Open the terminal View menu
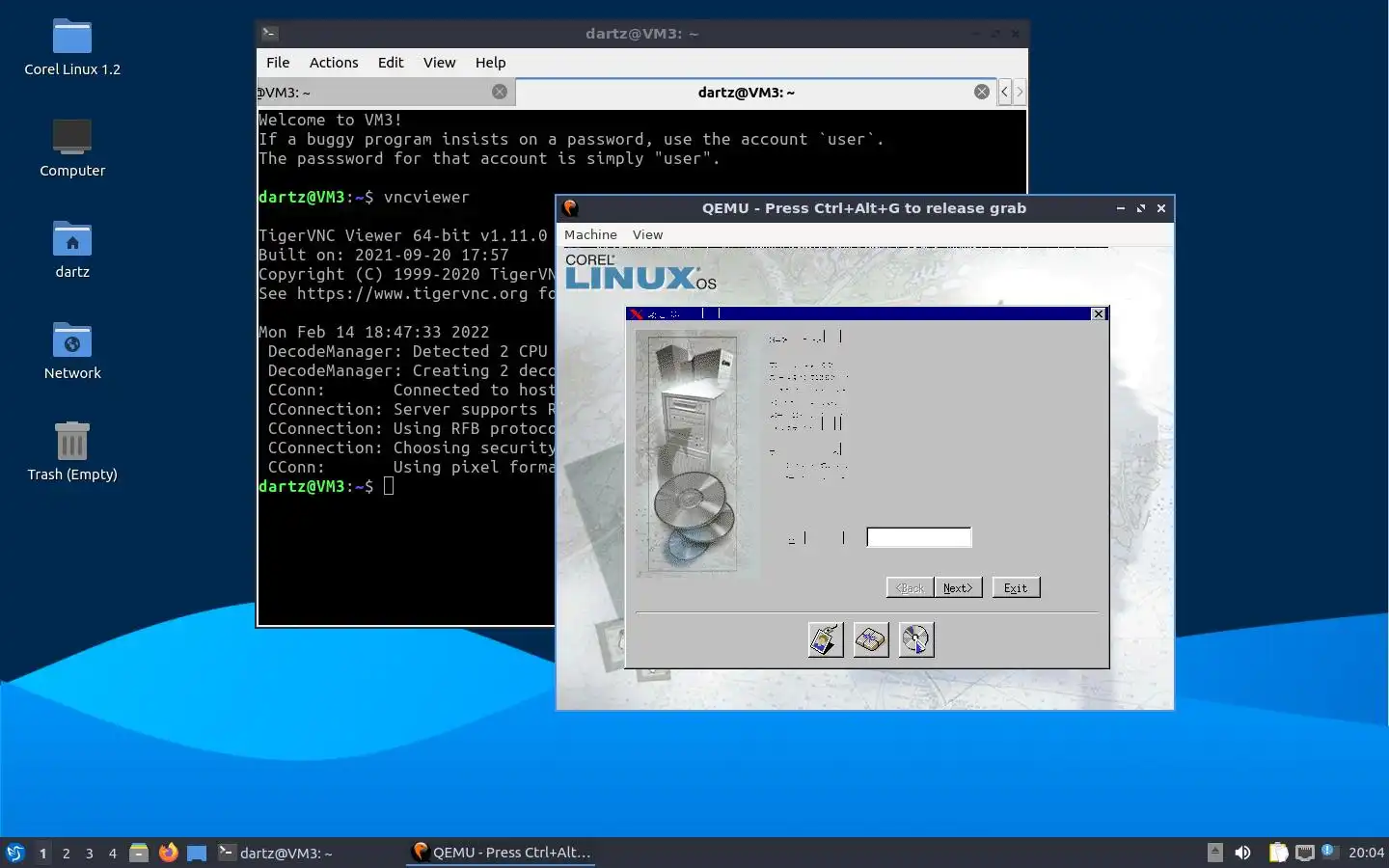 point(439,62)
